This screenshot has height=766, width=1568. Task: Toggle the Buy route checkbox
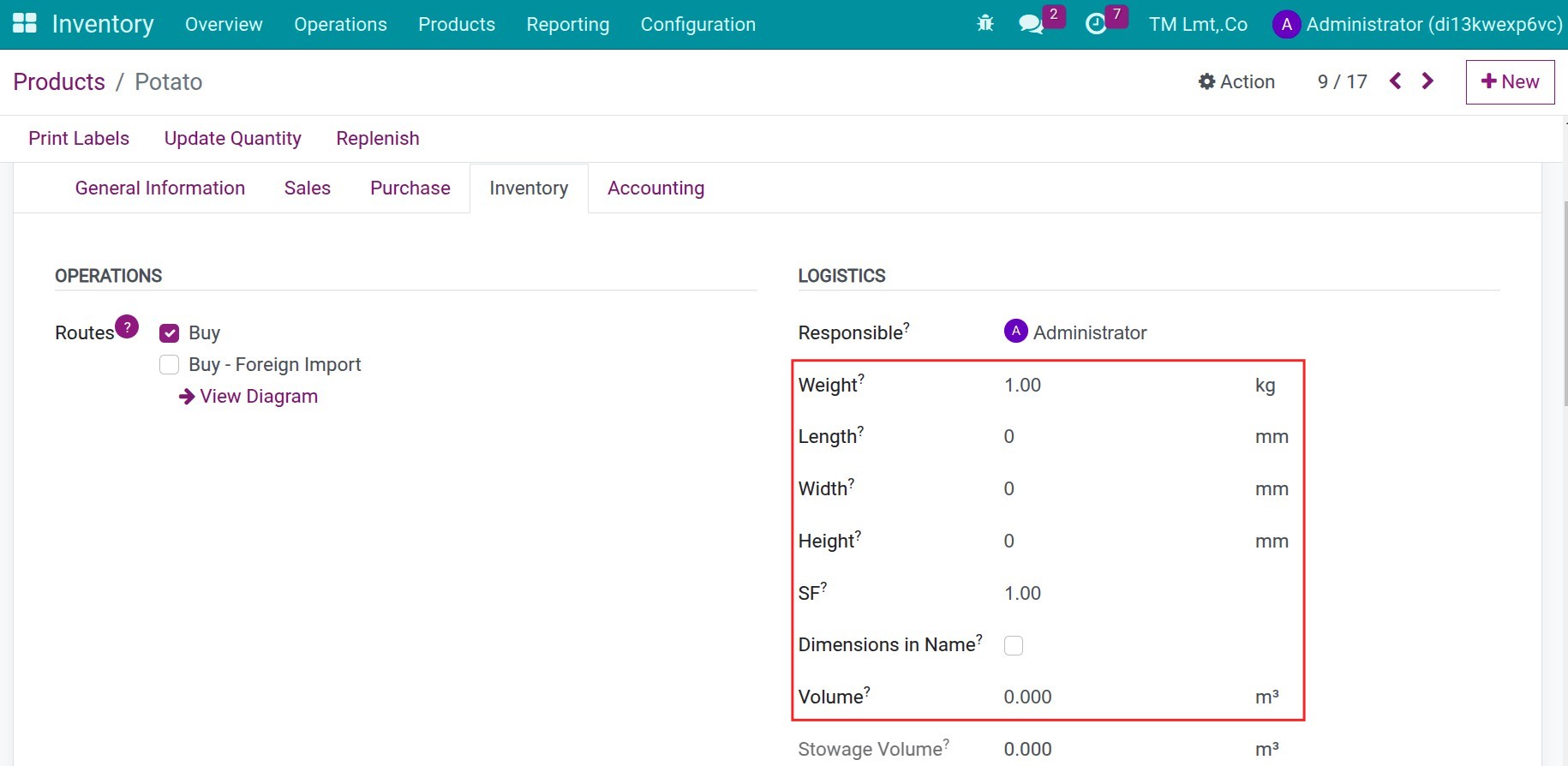tap(170, 333)
